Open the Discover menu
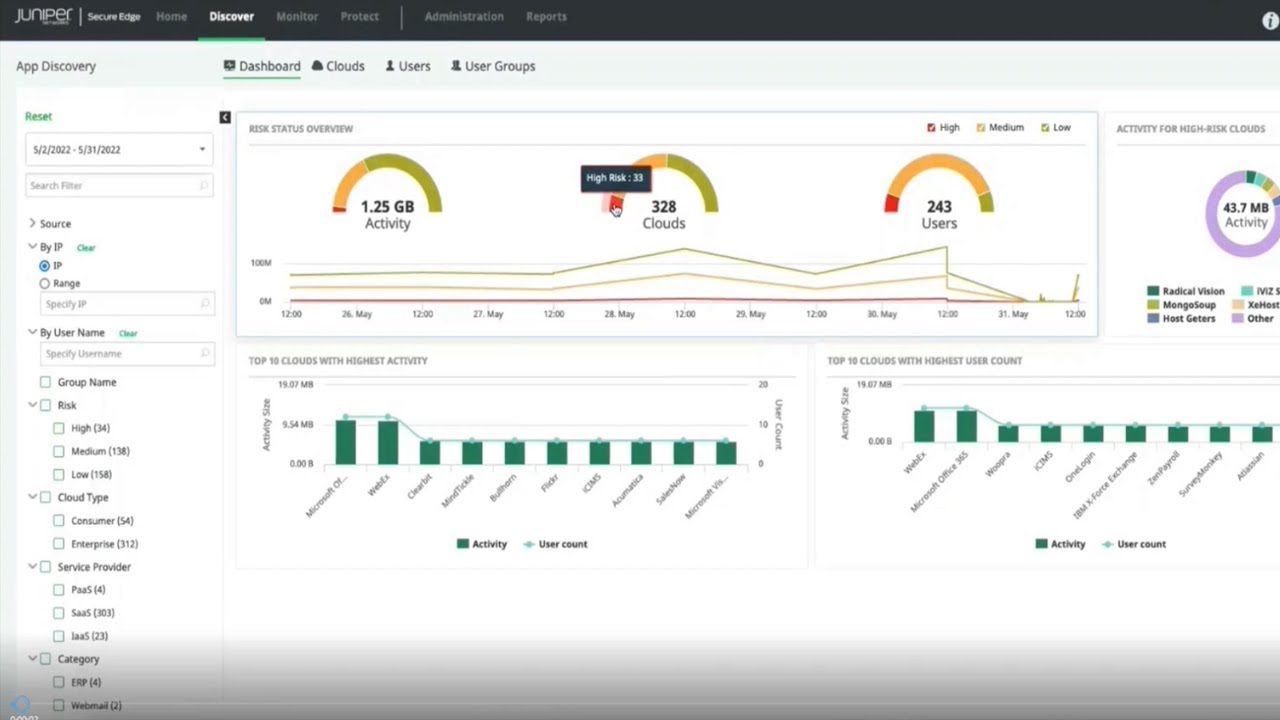The width and height of the screenshot is (1280, 720). [x=231, y=16]
